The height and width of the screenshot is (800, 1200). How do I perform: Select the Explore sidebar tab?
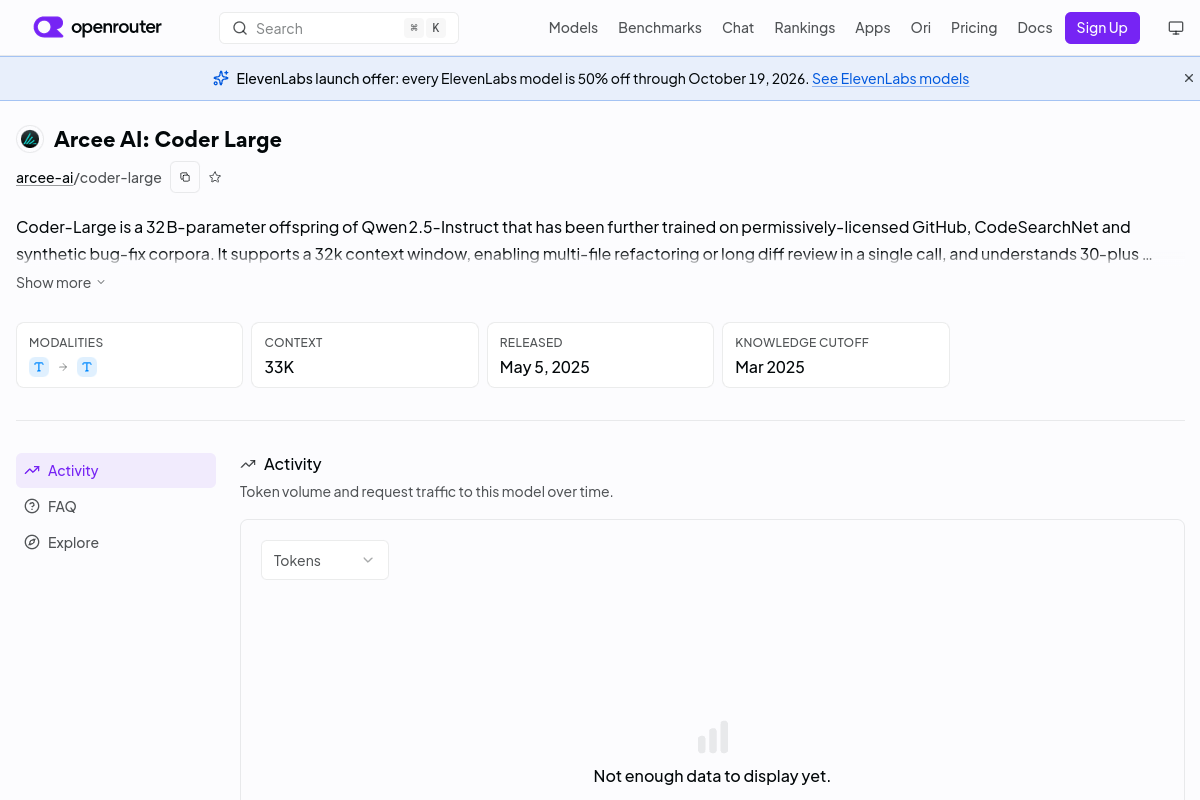click(x=116, y=542)
